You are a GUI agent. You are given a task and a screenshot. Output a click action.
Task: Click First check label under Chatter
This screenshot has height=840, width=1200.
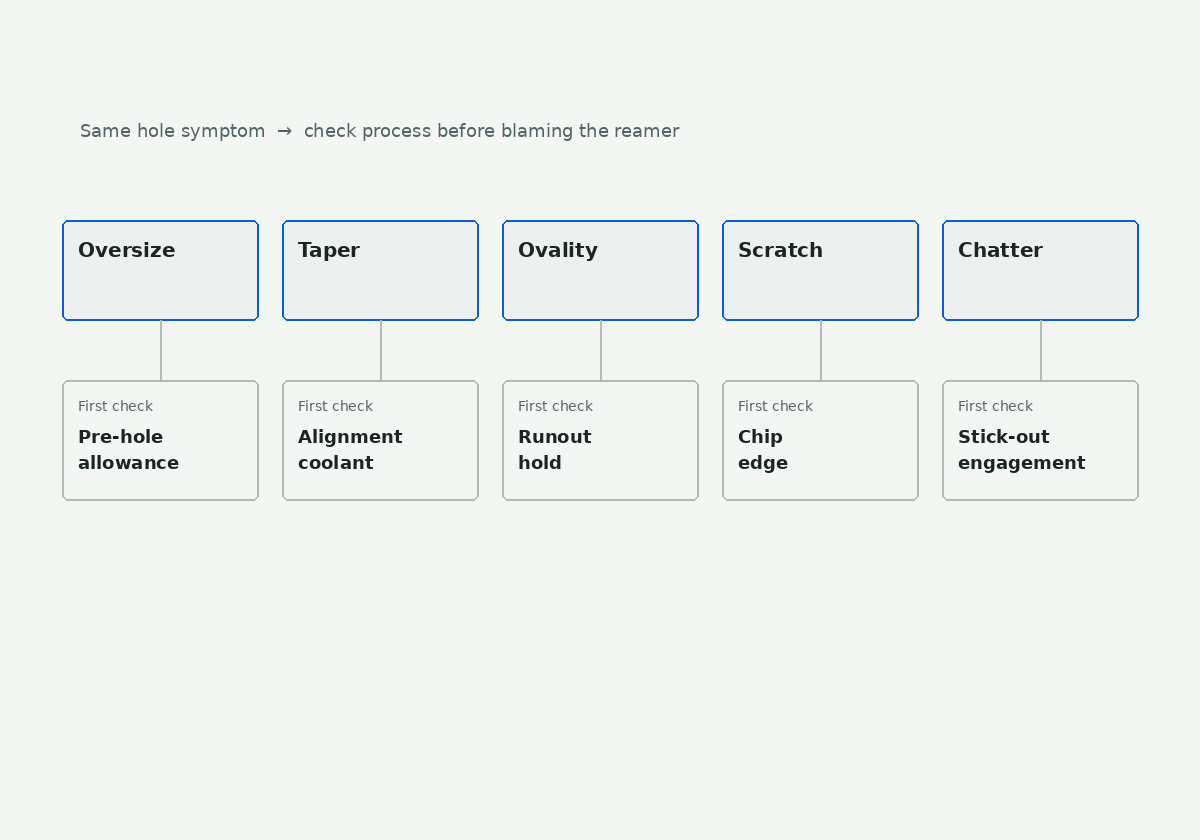[996, 406]
